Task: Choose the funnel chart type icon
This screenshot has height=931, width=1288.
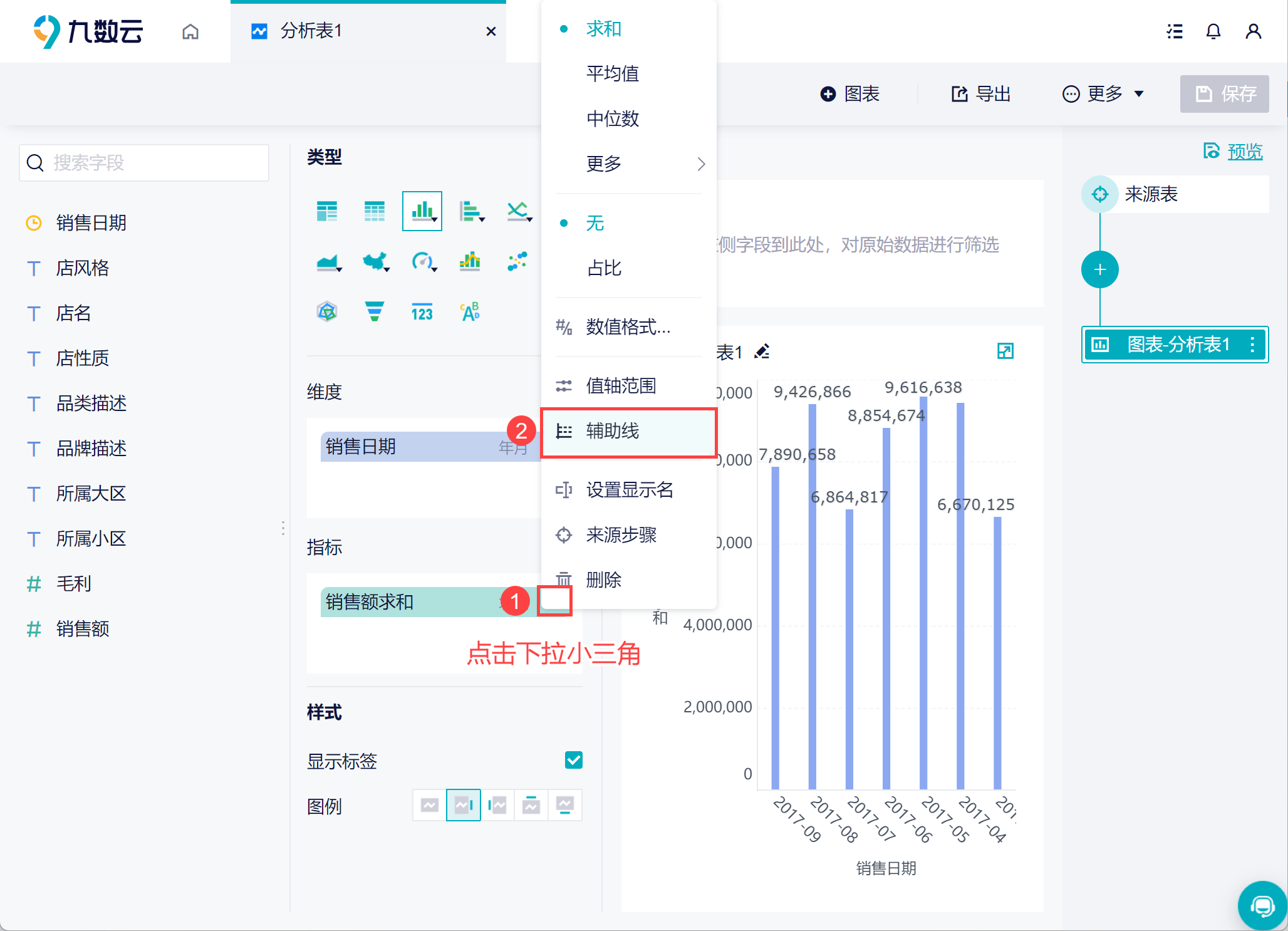Action: click(x=374, y=311)
